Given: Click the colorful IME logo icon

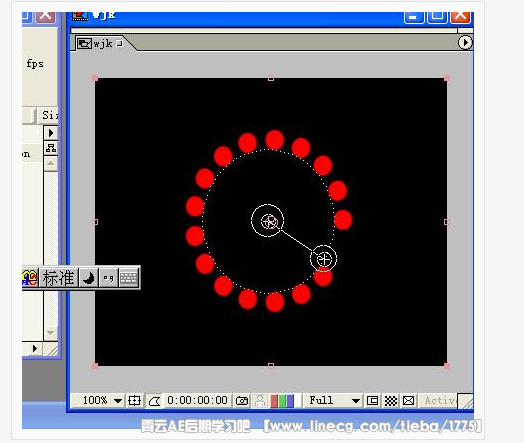Looking at the screenshot, I should [x=30, y=278].
